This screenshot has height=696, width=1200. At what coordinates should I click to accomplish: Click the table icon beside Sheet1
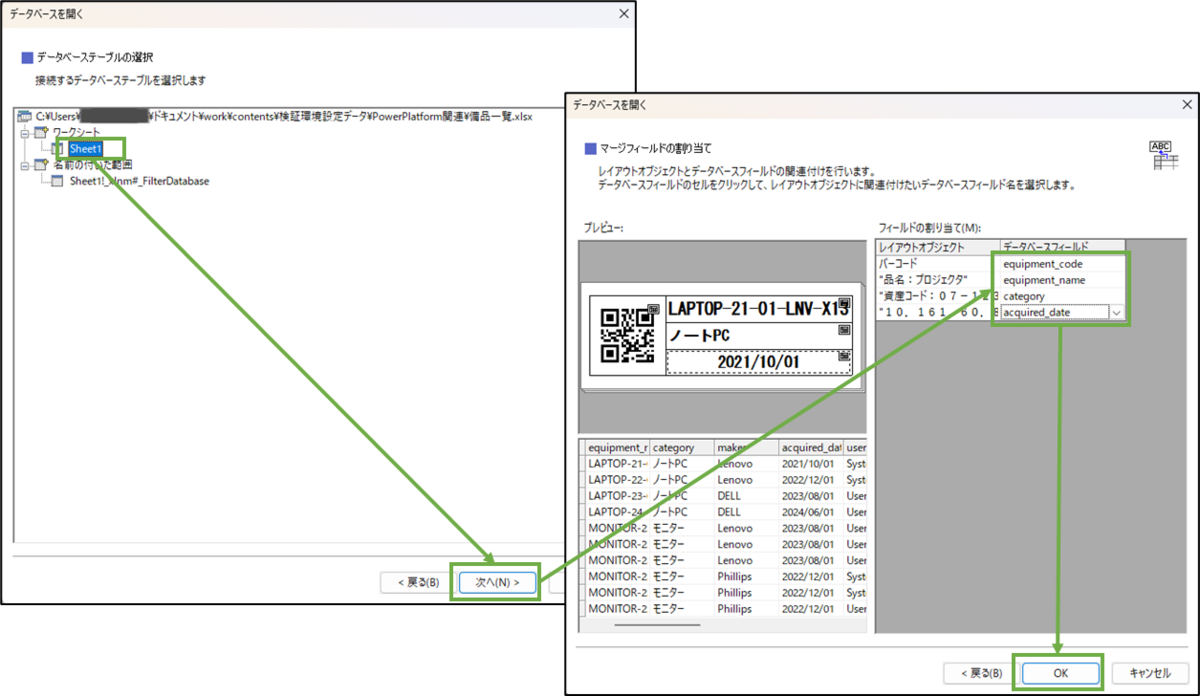57,149
